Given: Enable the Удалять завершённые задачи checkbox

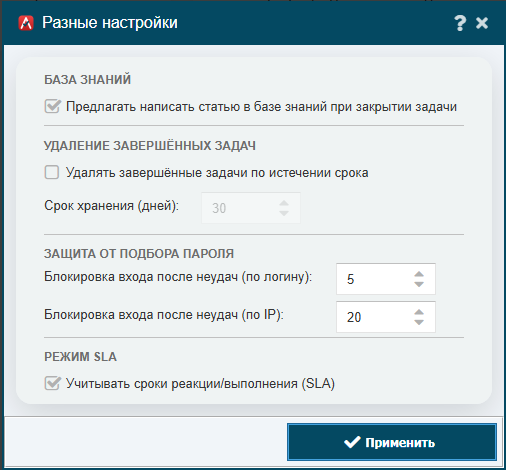Looking at the screenshot, I should click(52, 172).
